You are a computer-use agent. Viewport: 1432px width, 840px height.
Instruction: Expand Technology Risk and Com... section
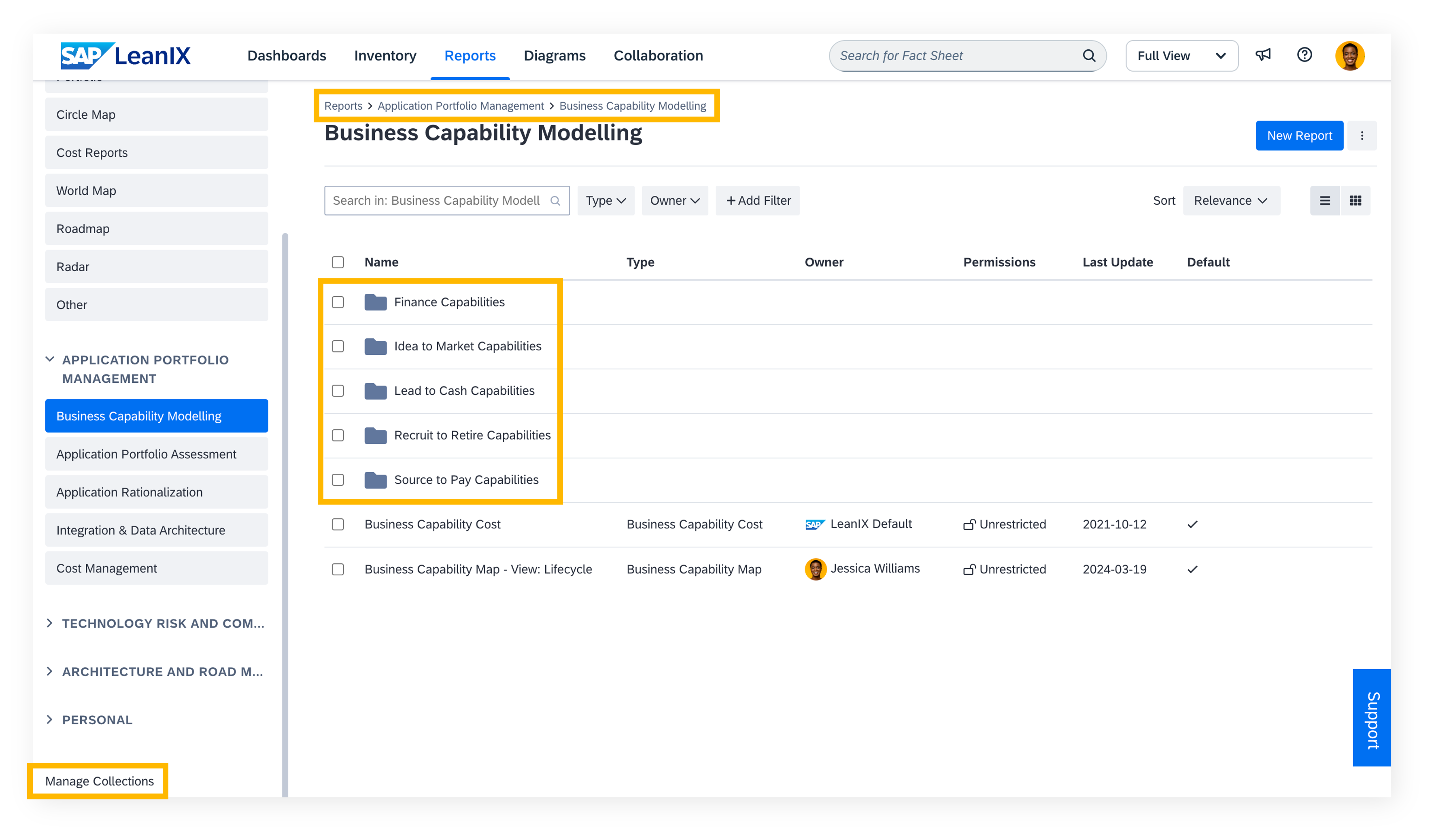coord(49,624)
